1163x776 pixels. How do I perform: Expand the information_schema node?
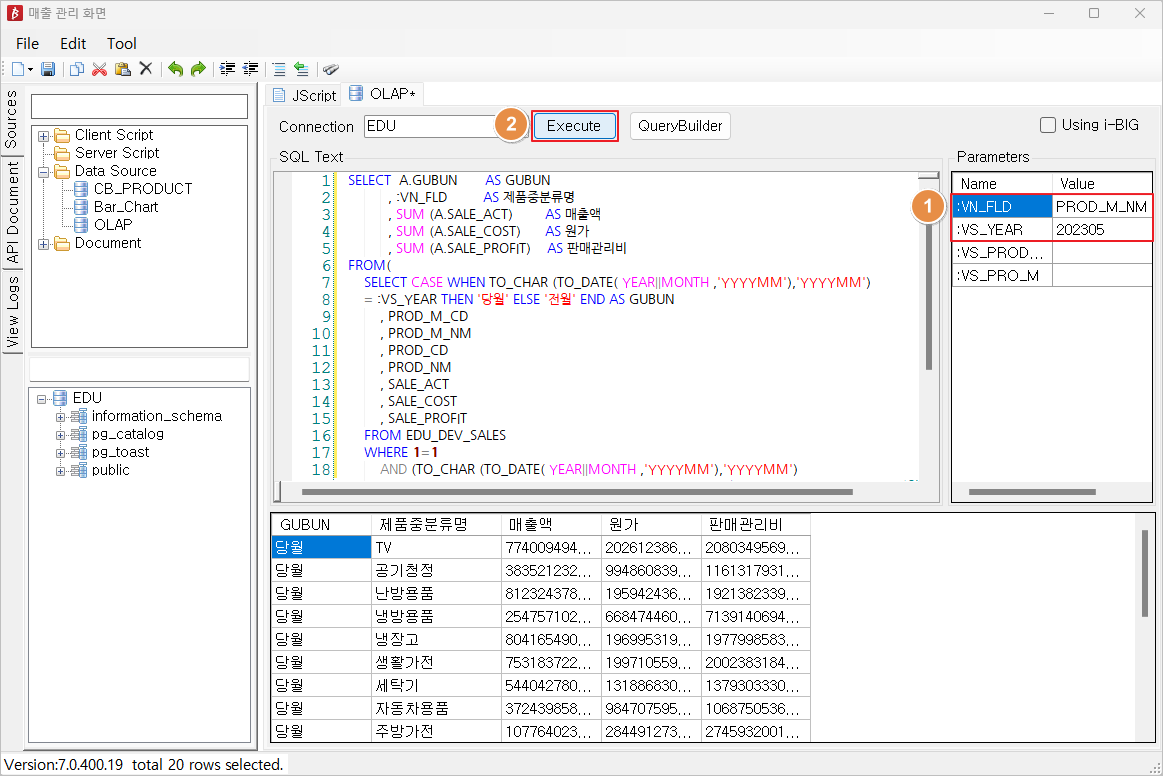(x=61, y=417)
